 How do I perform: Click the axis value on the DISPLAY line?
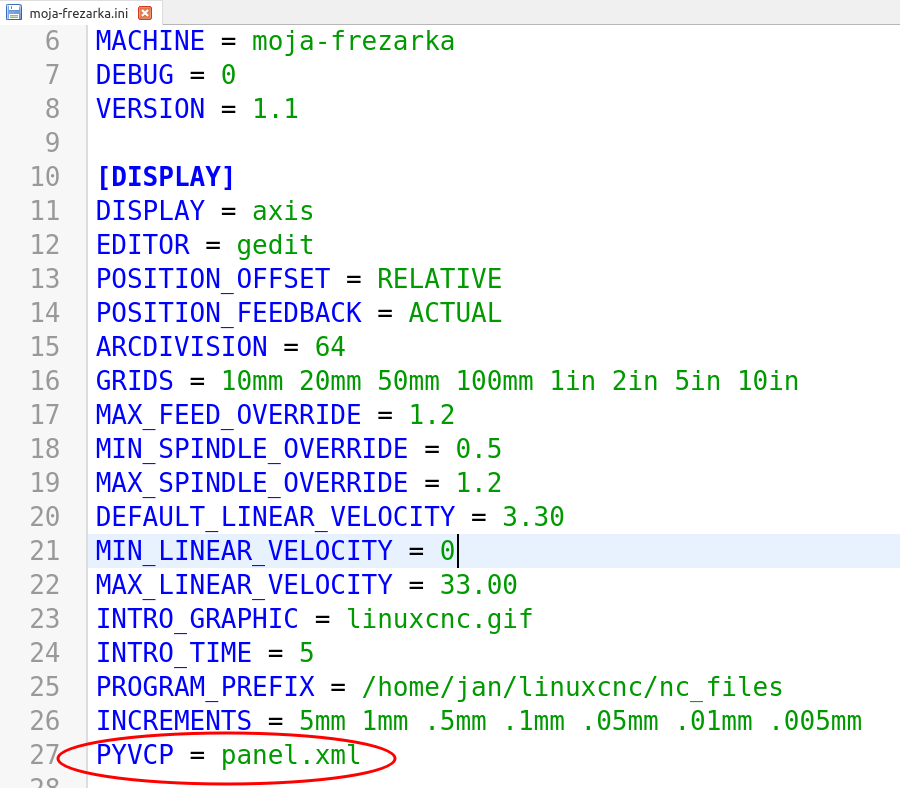pyautogui.click(x=282, y=211)
